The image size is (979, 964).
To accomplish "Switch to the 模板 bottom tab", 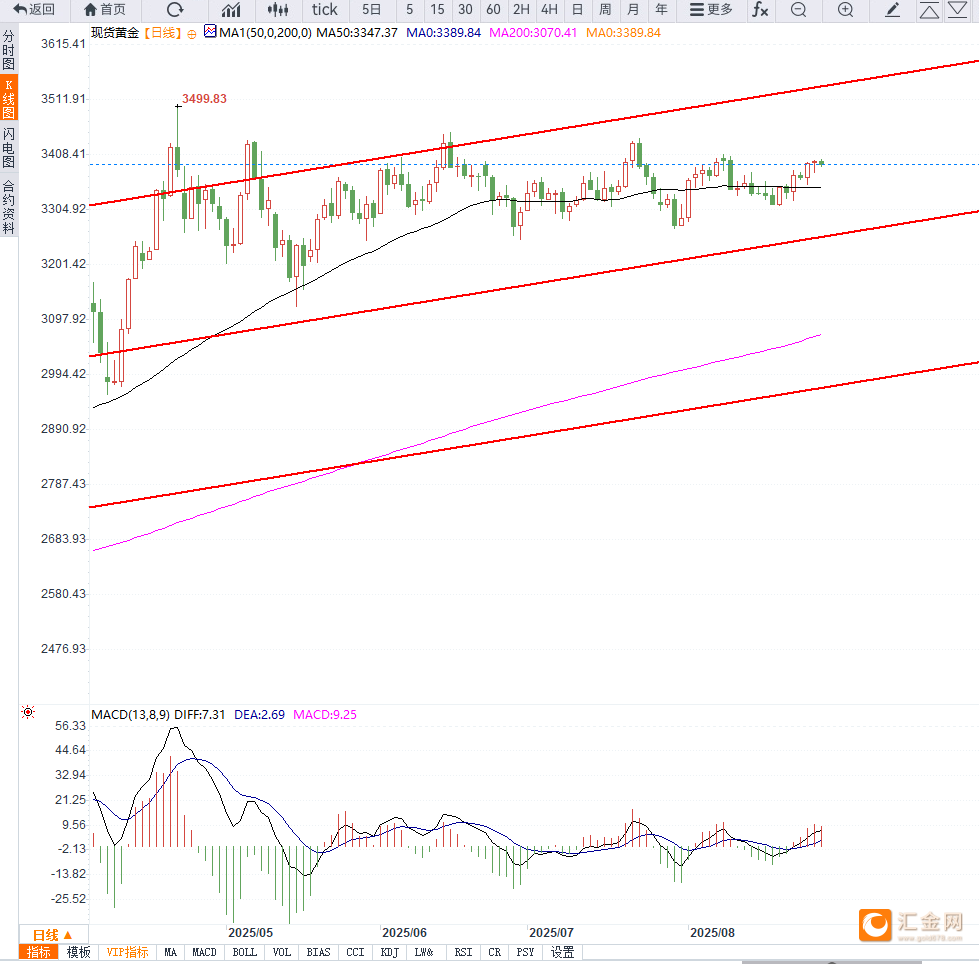I will [79, 952].
